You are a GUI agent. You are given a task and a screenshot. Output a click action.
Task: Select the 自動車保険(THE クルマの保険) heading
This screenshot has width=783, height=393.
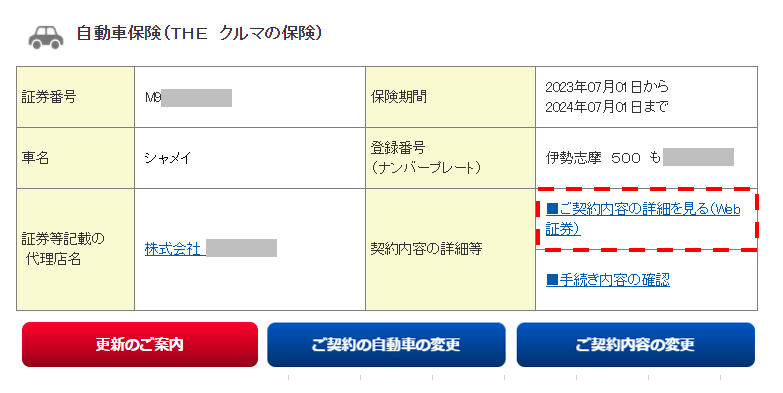[199, 33]
